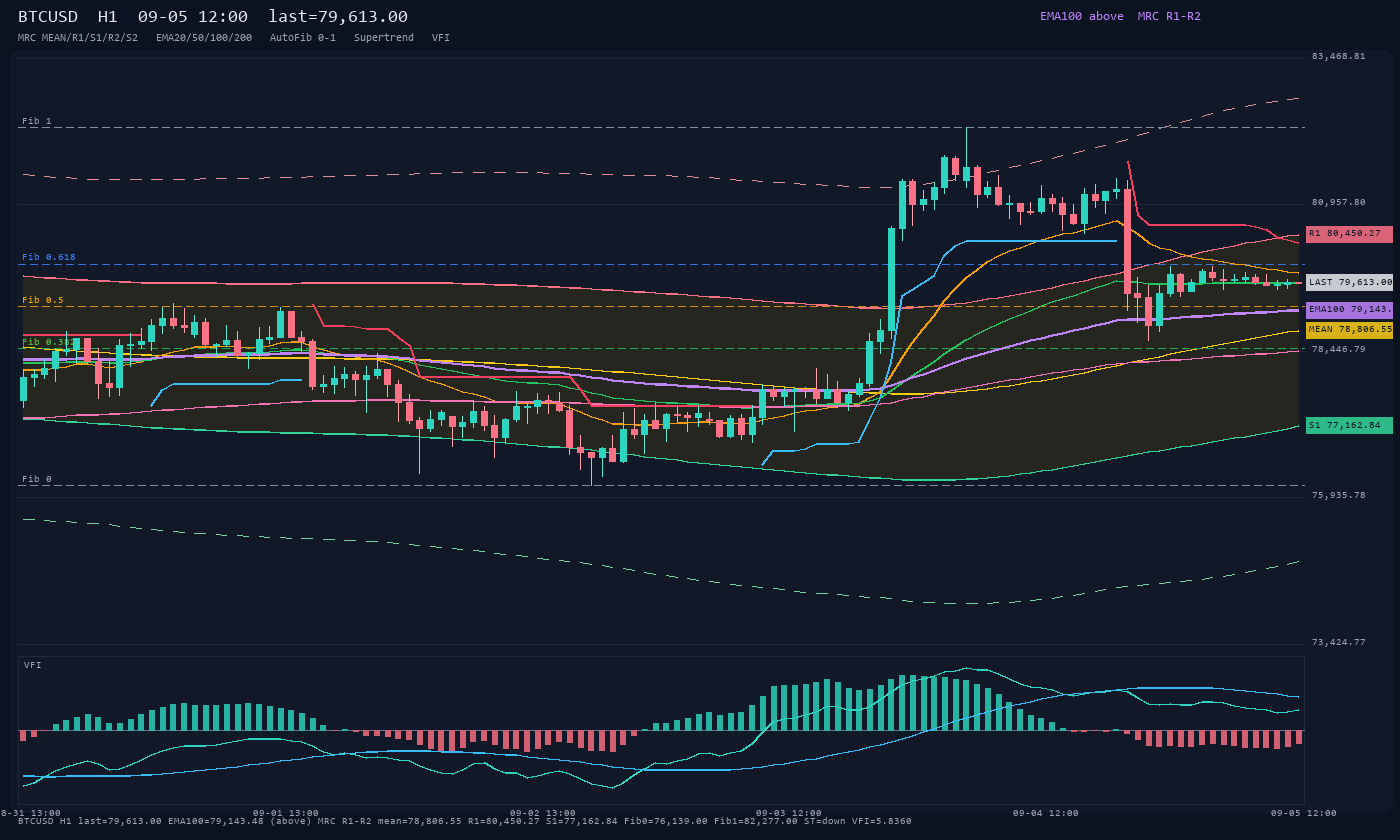The height and width of the screenshot is (840, 1400).
Task: Click the 'Fib 1' level label
Action: [37, 121]
